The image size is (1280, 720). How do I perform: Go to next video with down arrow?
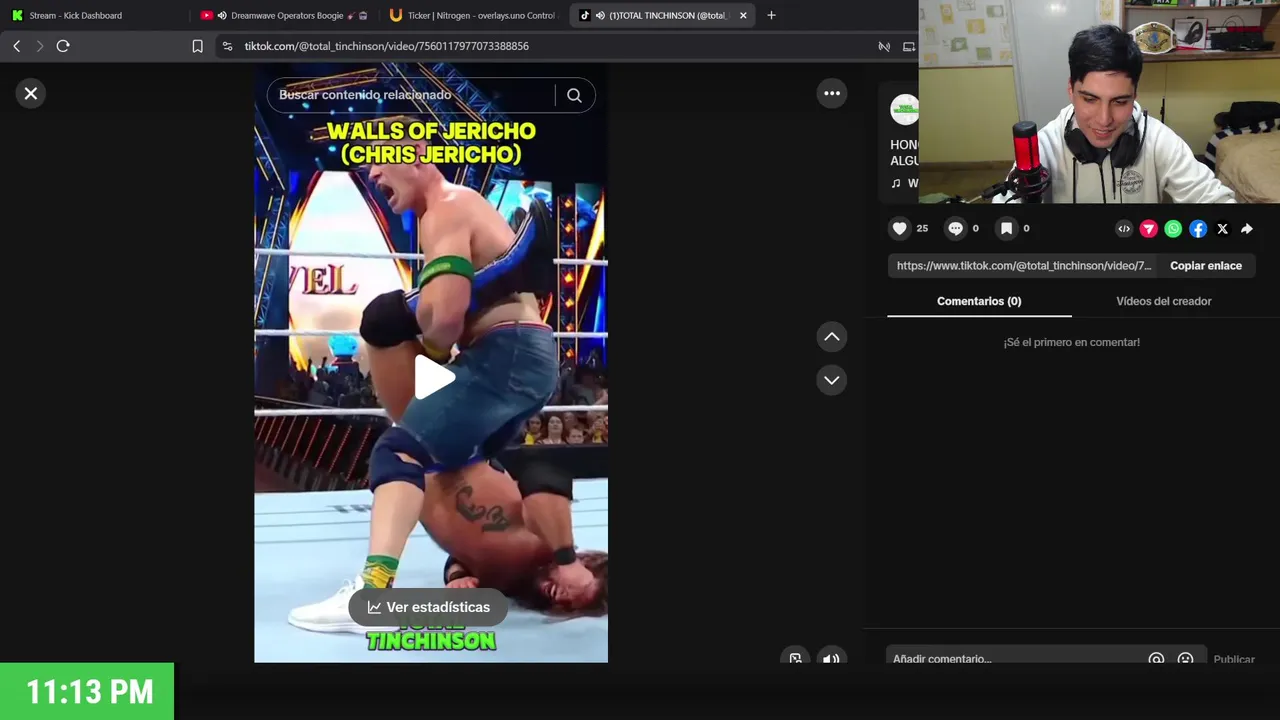click(832, 380)
